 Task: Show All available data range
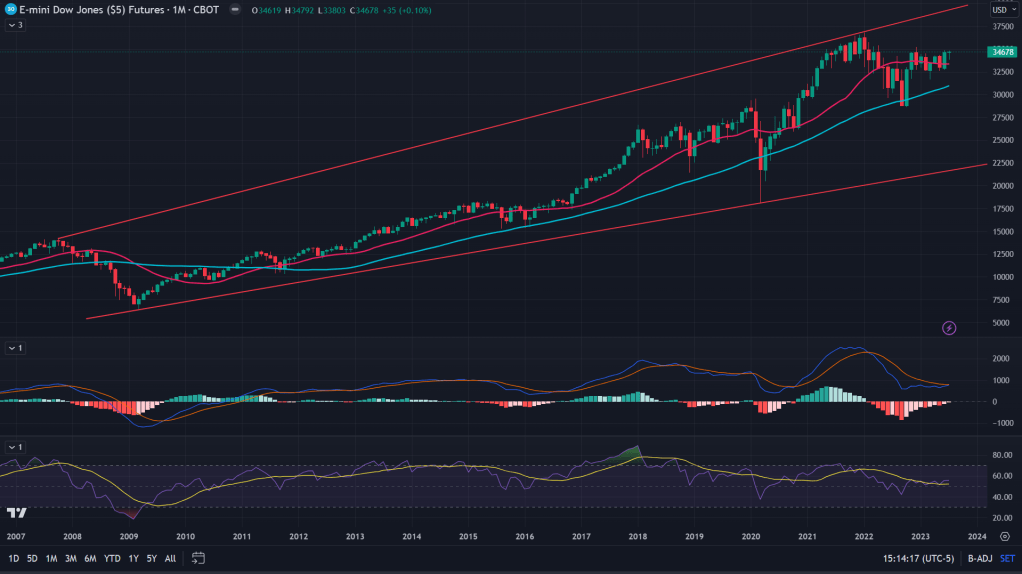(170, 558)
